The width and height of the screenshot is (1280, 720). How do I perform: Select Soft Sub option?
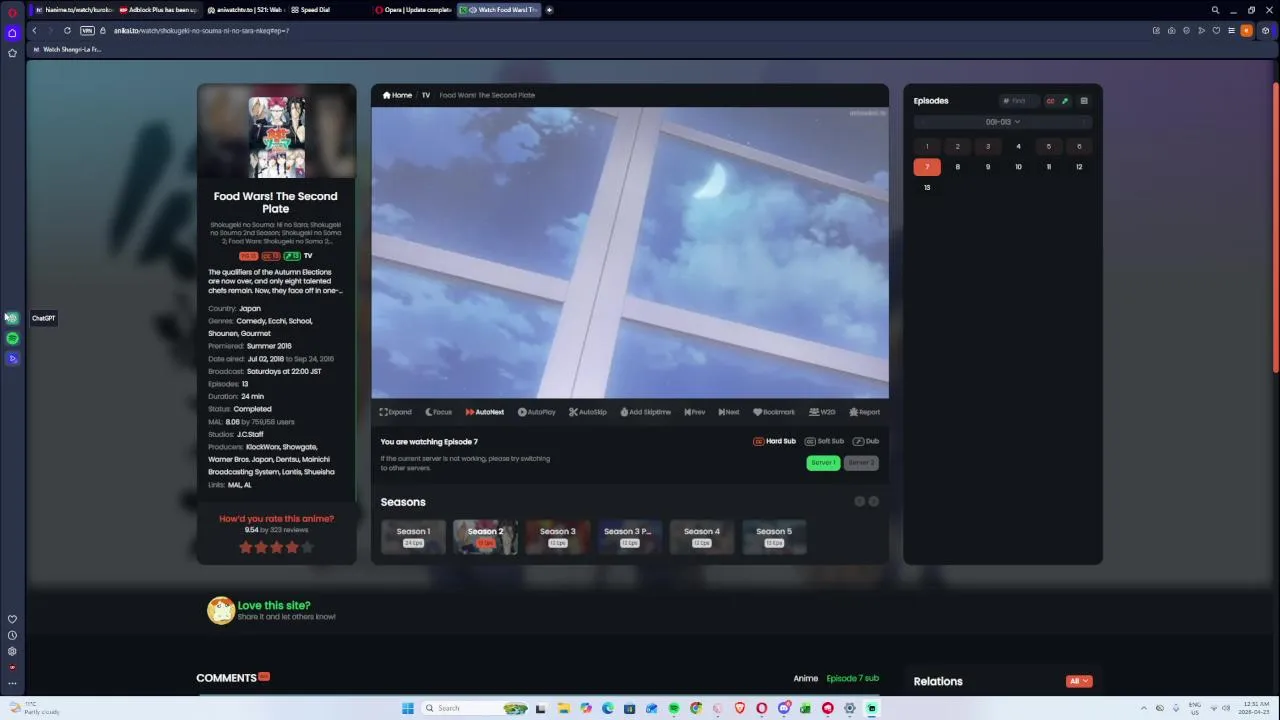[x=825, y=441]
